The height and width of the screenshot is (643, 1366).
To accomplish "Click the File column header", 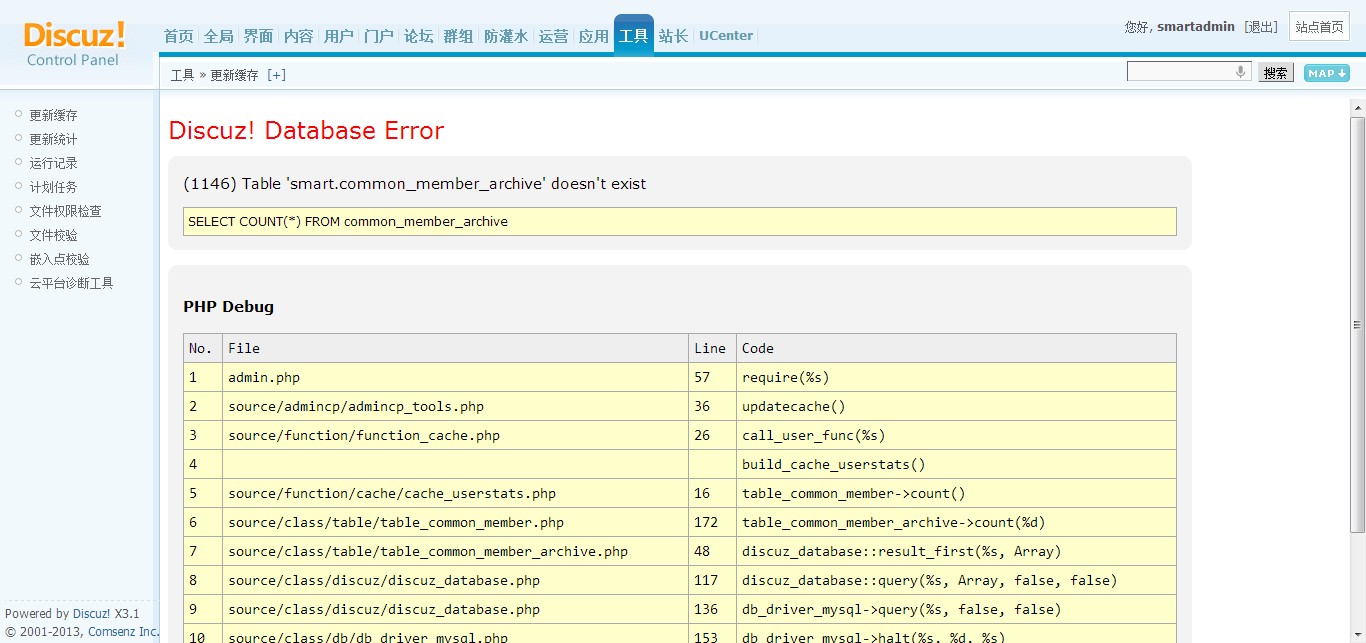I will pyautogui.click(x=456, y=348).
